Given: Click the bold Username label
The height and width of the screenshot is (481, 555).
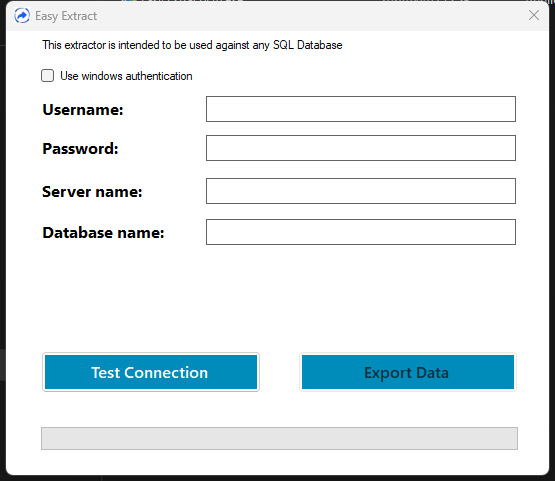Looking at the screenshot, I should (x=83, y=110).
